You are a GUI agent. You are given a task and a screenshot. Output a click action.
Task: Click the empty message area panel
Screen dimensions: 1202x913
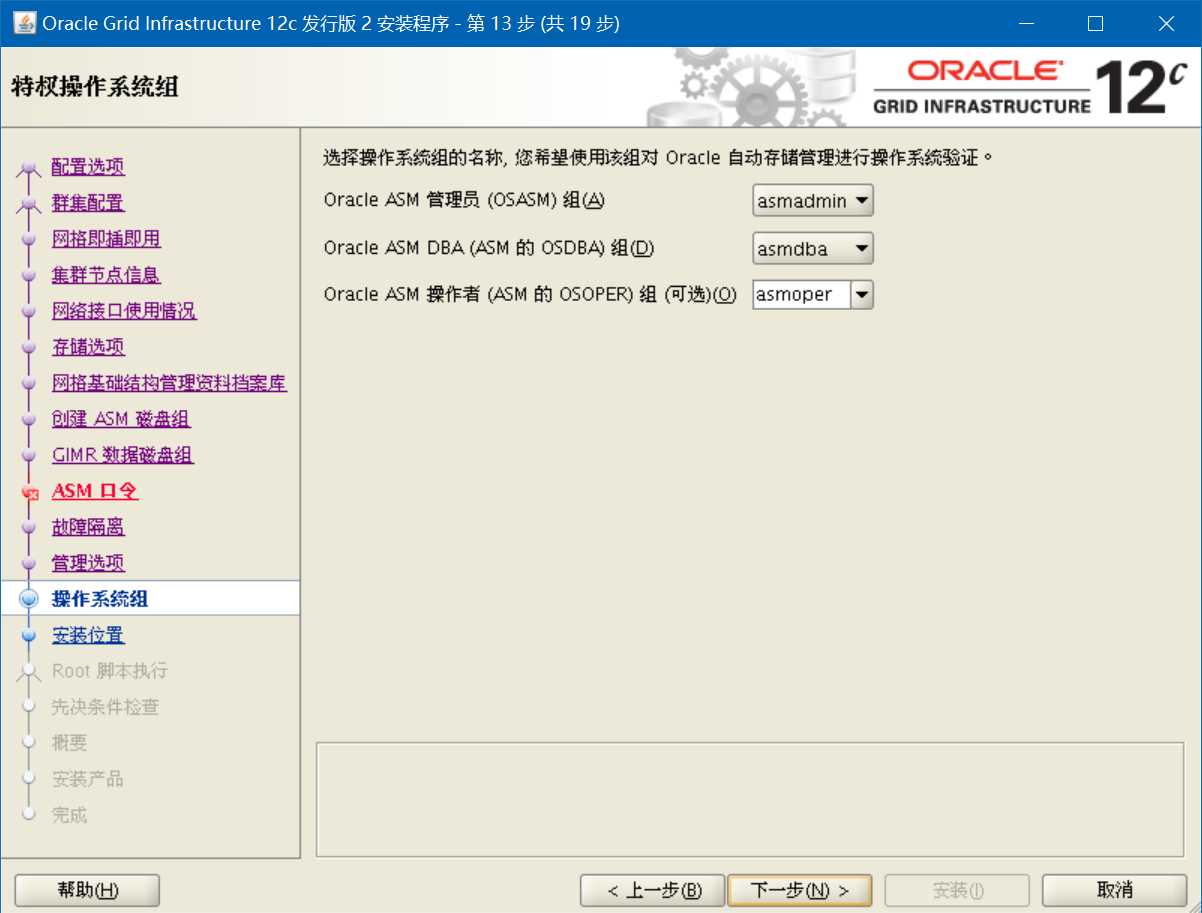(749, 799)
